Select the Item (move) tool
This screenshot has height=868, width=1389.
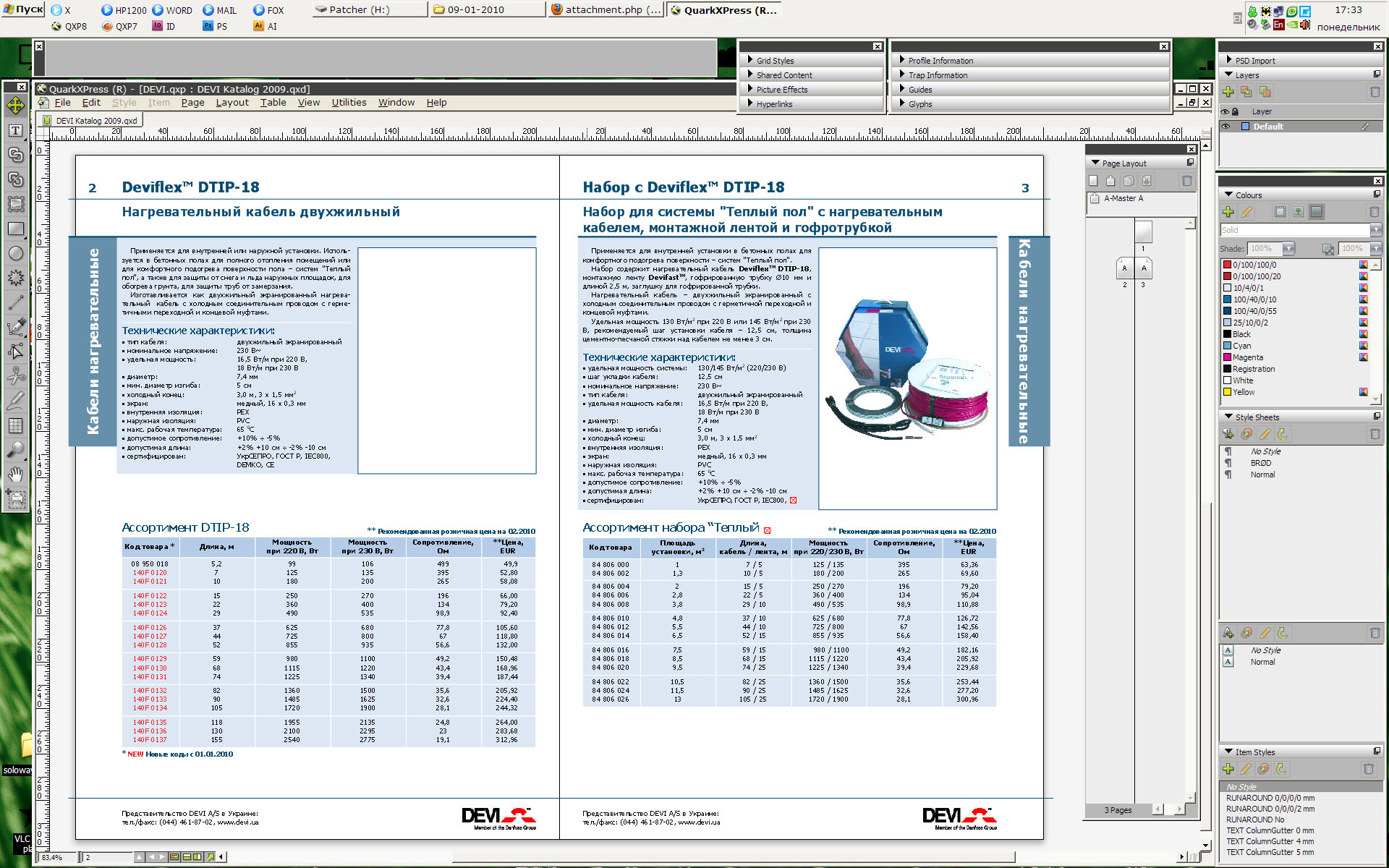tap(15, 106)
